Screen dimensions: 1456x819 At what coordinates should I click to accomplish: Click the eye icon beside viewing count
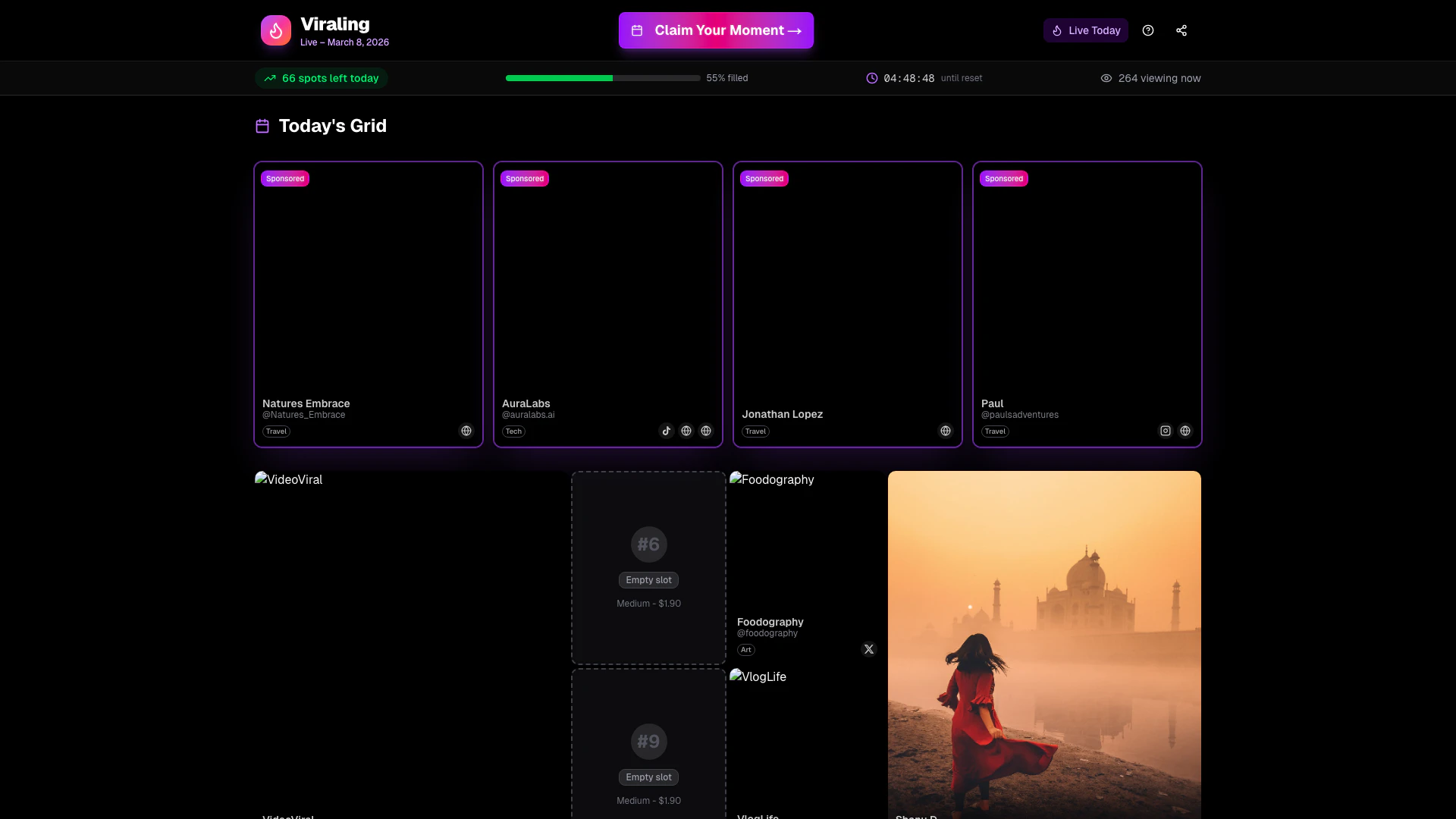pyautogui.click(x=1106, y=78)
